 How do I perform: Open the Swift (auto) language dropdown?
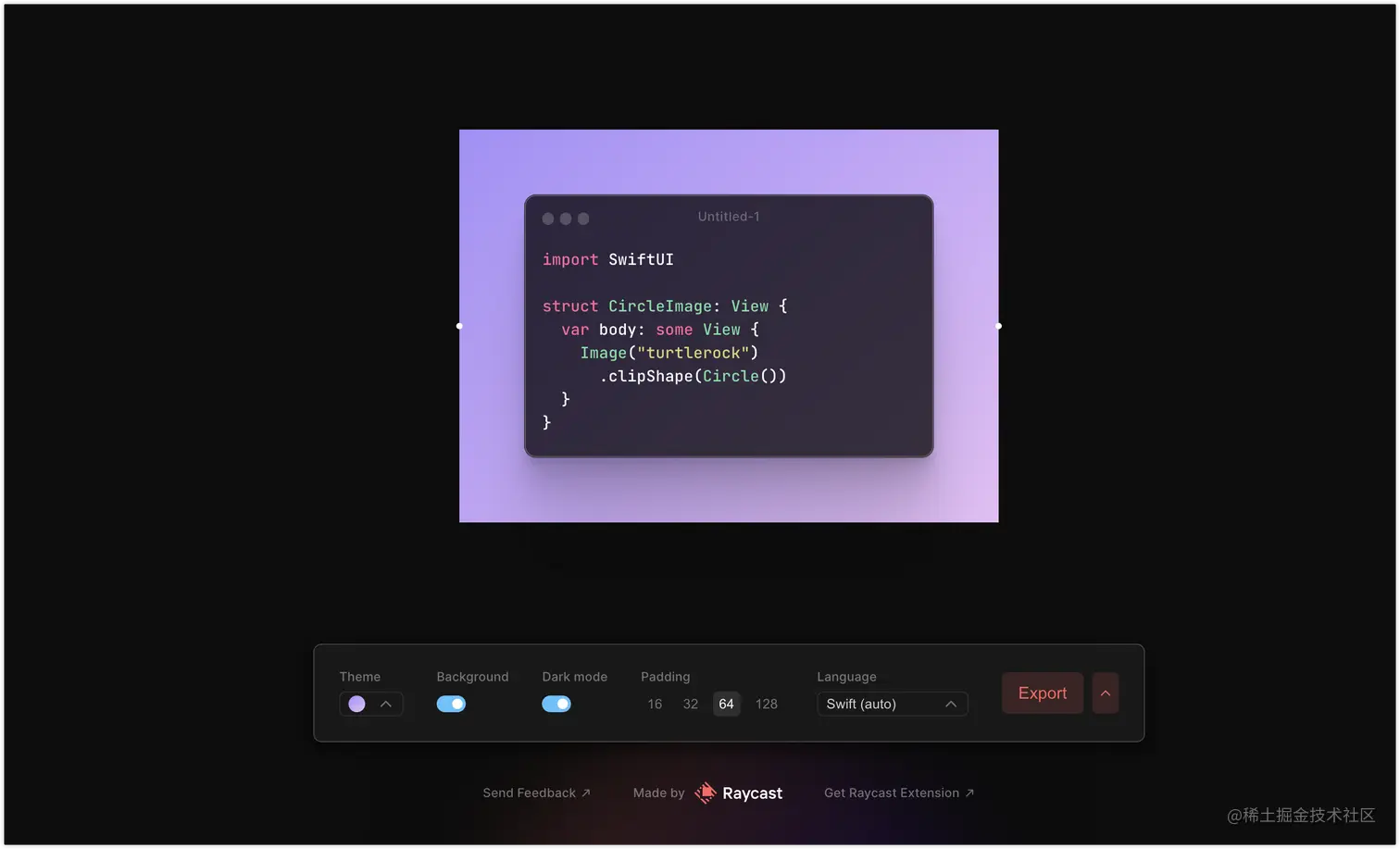point(892,704)
